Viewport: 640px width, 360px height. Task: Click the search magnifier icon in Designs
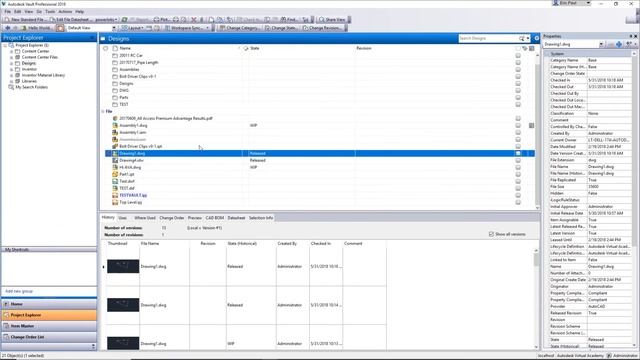tap(522, 38)
